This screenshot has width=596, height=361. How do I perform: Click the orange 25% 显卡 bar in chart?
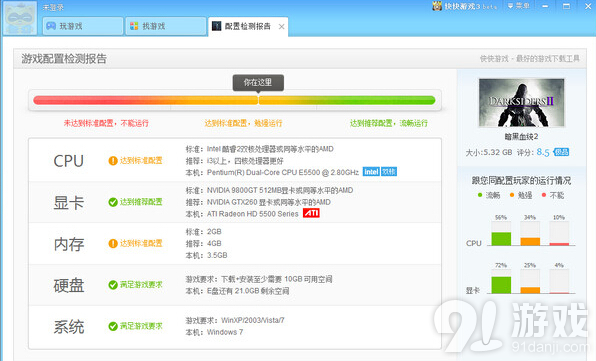(x=530, y=290)
